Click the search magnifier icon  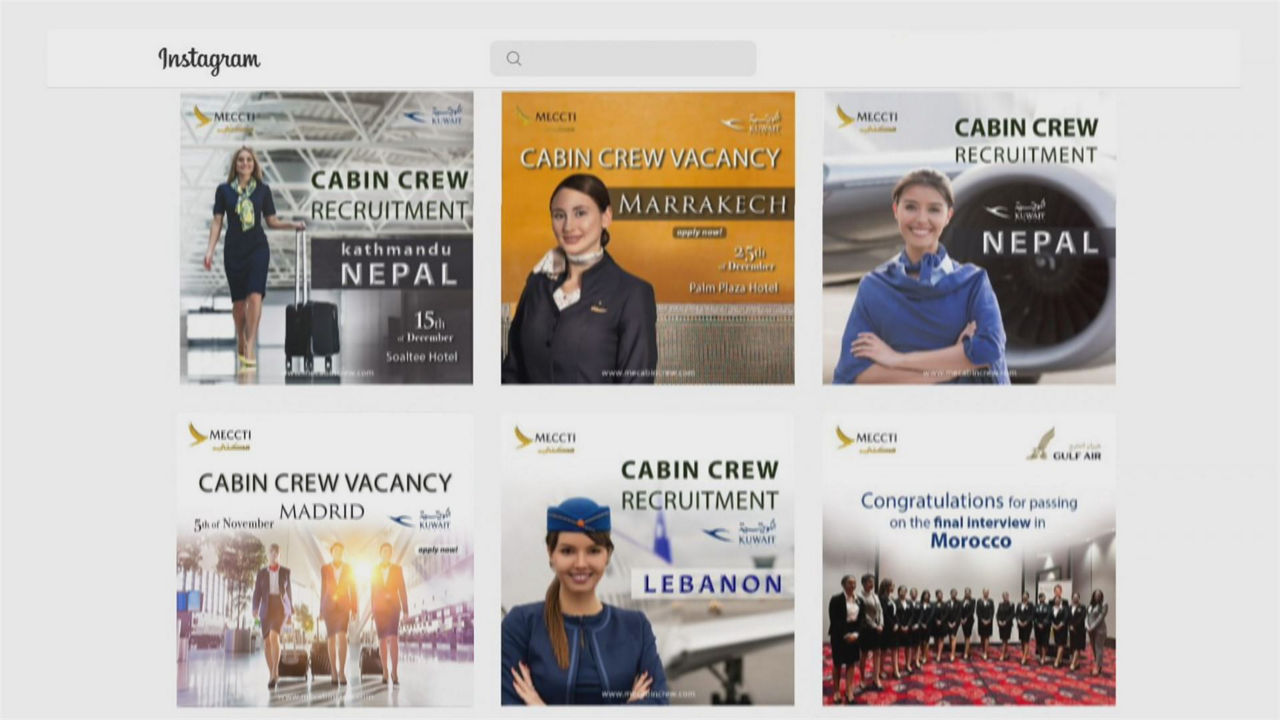click(514, 59)
